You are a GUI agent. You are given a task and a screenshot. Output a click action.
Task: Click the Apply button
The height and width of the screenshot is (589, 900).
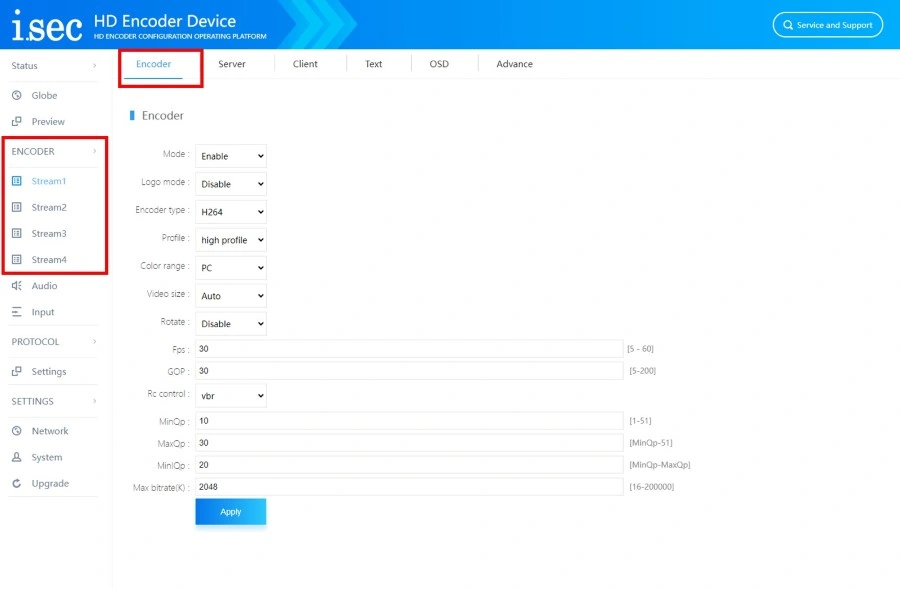point(231,512)
